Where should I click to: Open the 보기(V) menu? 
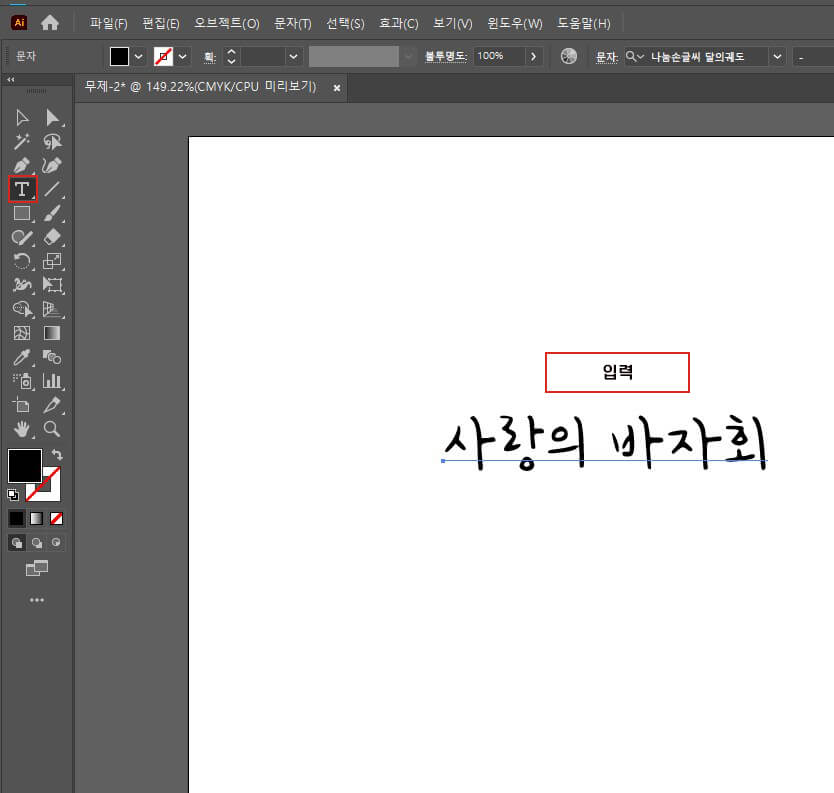pos(453,23)
